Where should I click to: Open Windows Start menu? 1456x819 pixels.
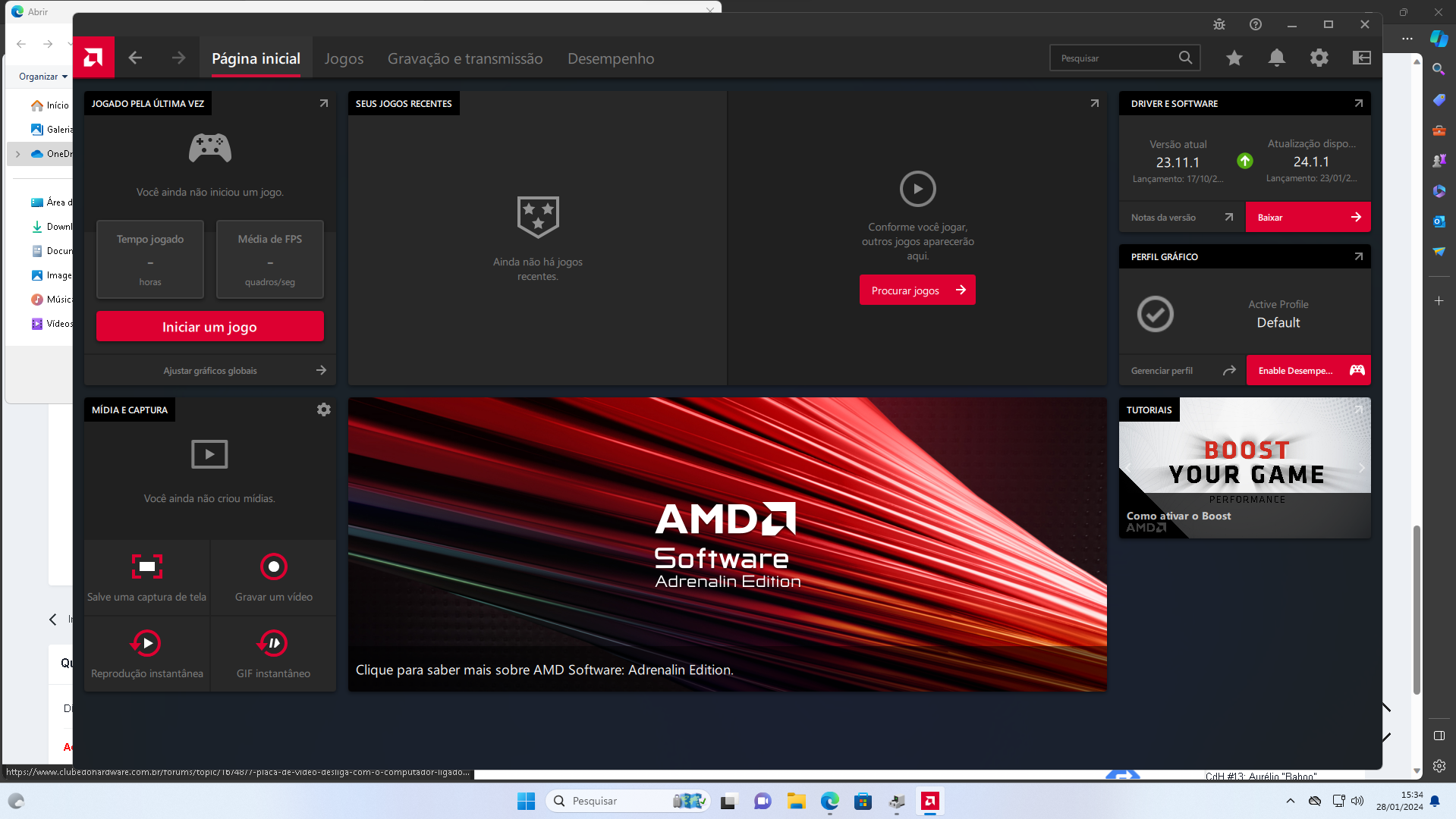(526, 801)
